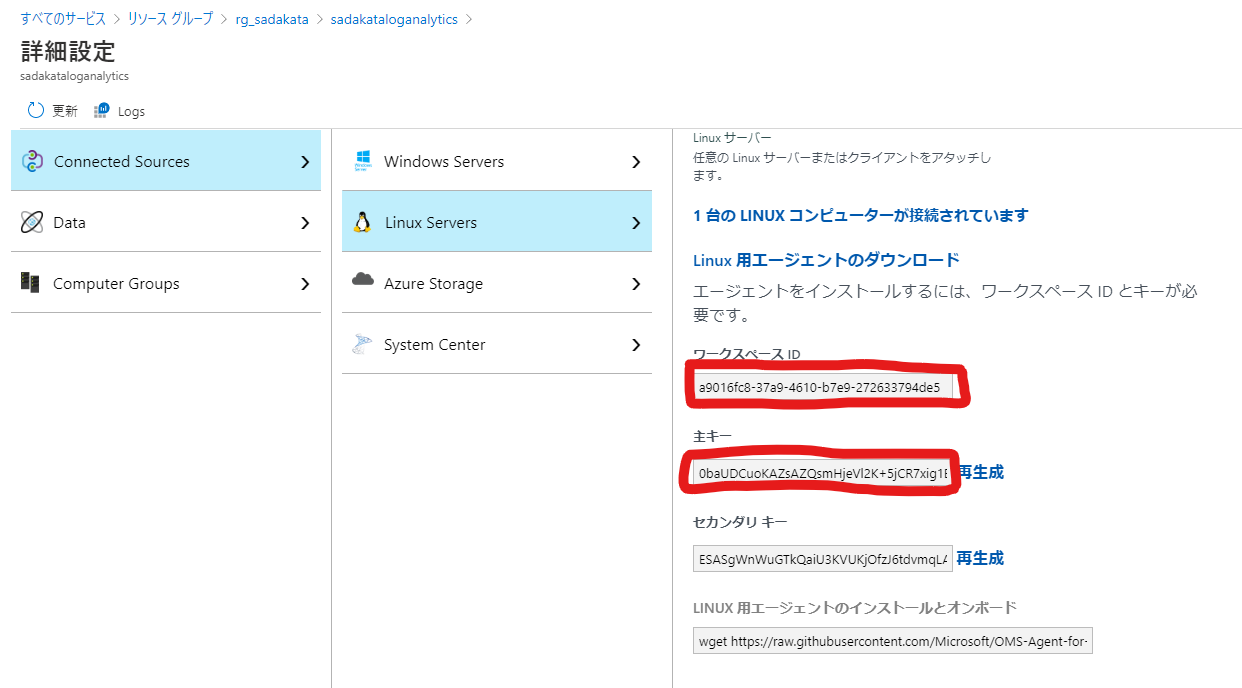1242x688 pixels.
Task: Expand Azure Storage chevron
Action: click(x=636, y=284)
